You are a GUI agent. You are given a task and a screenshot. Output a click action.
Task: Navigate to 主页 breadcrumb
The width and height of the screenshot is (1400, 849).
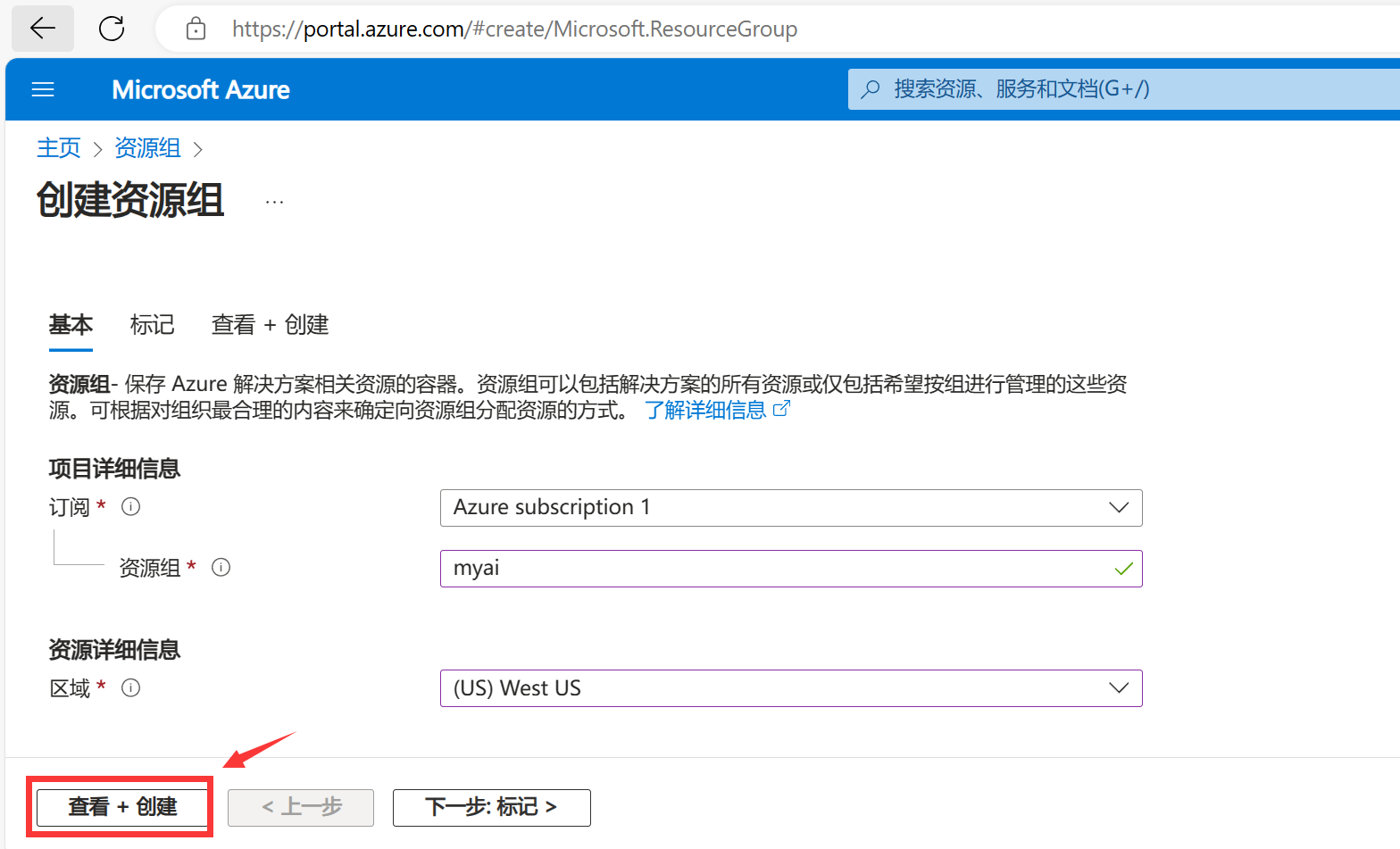59,148
